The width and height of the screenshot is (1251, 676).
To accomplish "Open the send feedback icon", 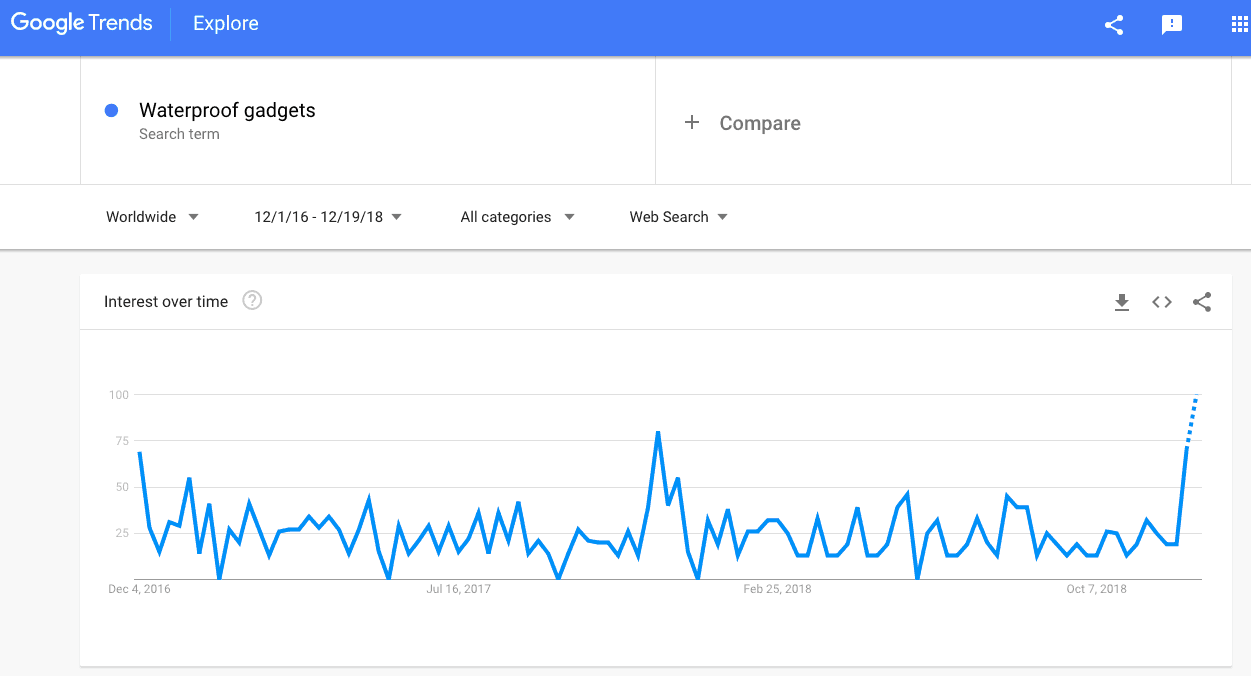I will click(x=1172, y=25).
